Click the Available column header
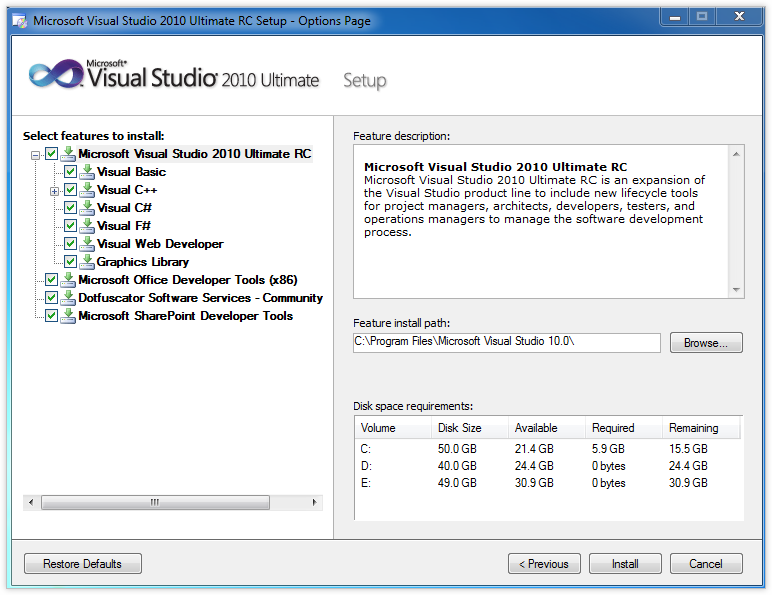772x595 pixels. 547,428
